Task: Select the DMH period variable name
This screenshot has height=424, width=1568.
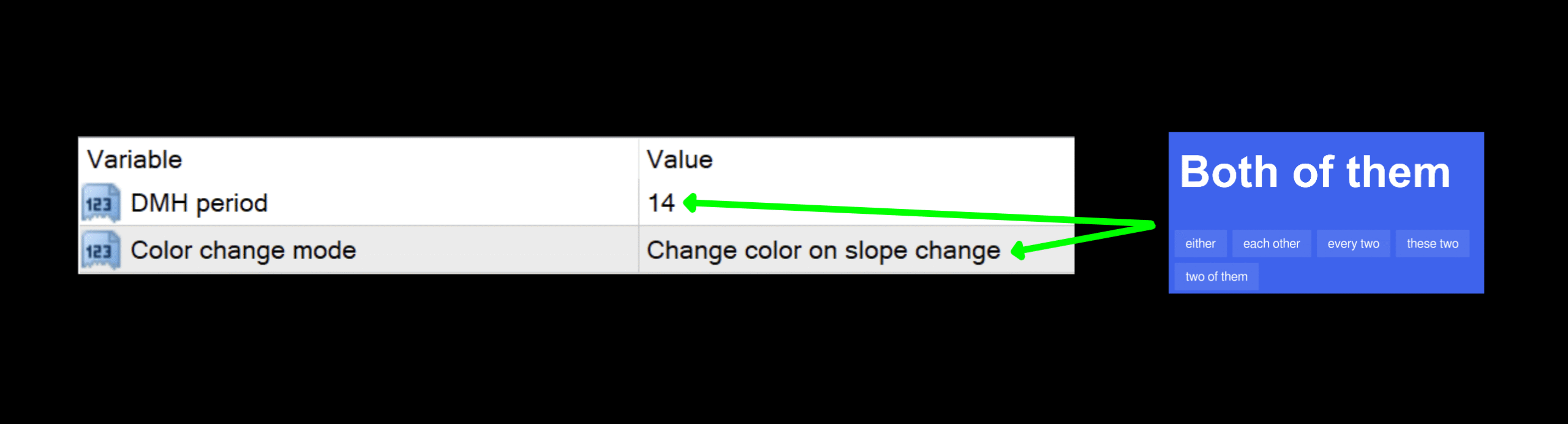Action: (x=199, y=203)
